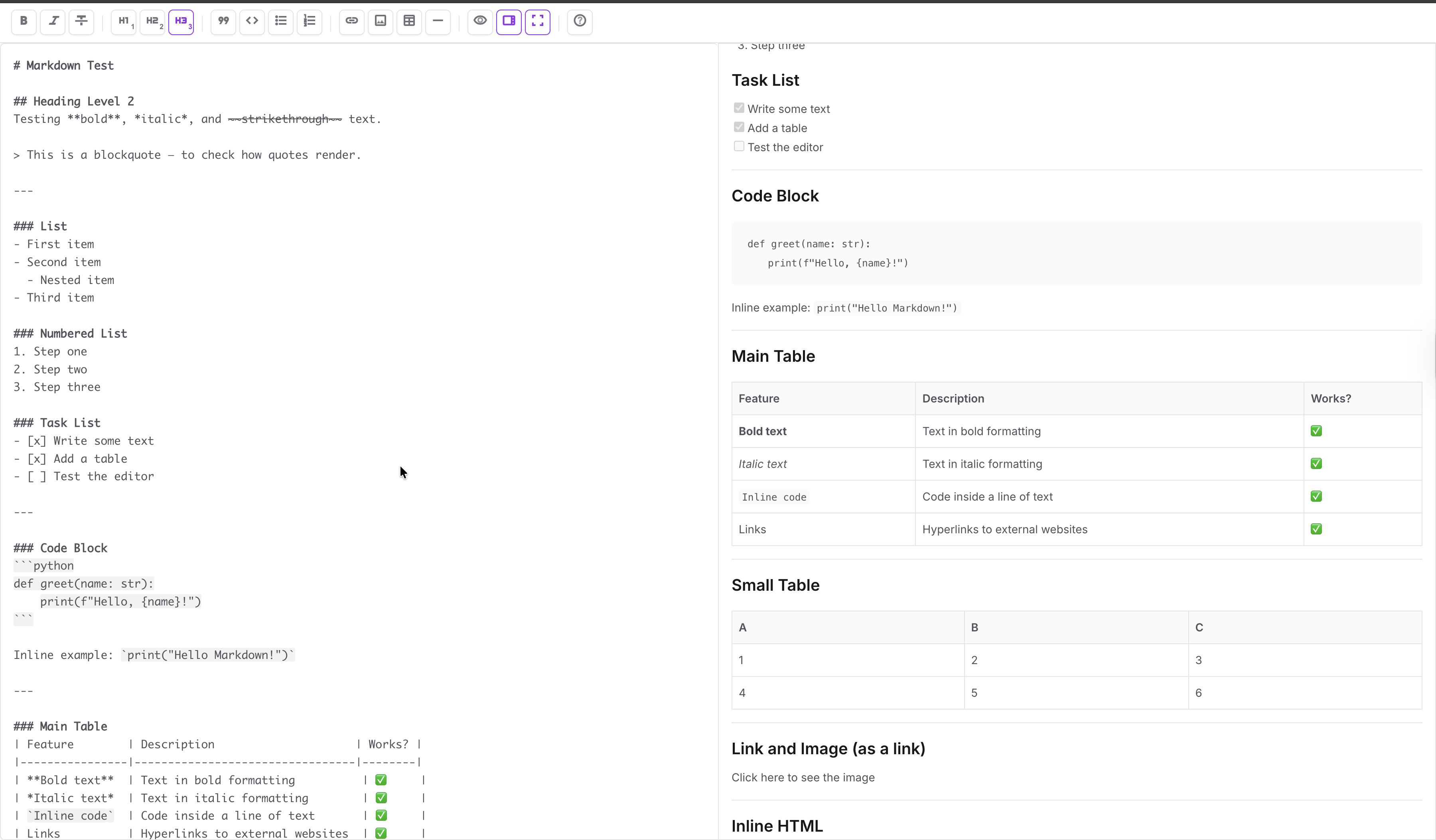Add a horizontal rule

[438, 21]
